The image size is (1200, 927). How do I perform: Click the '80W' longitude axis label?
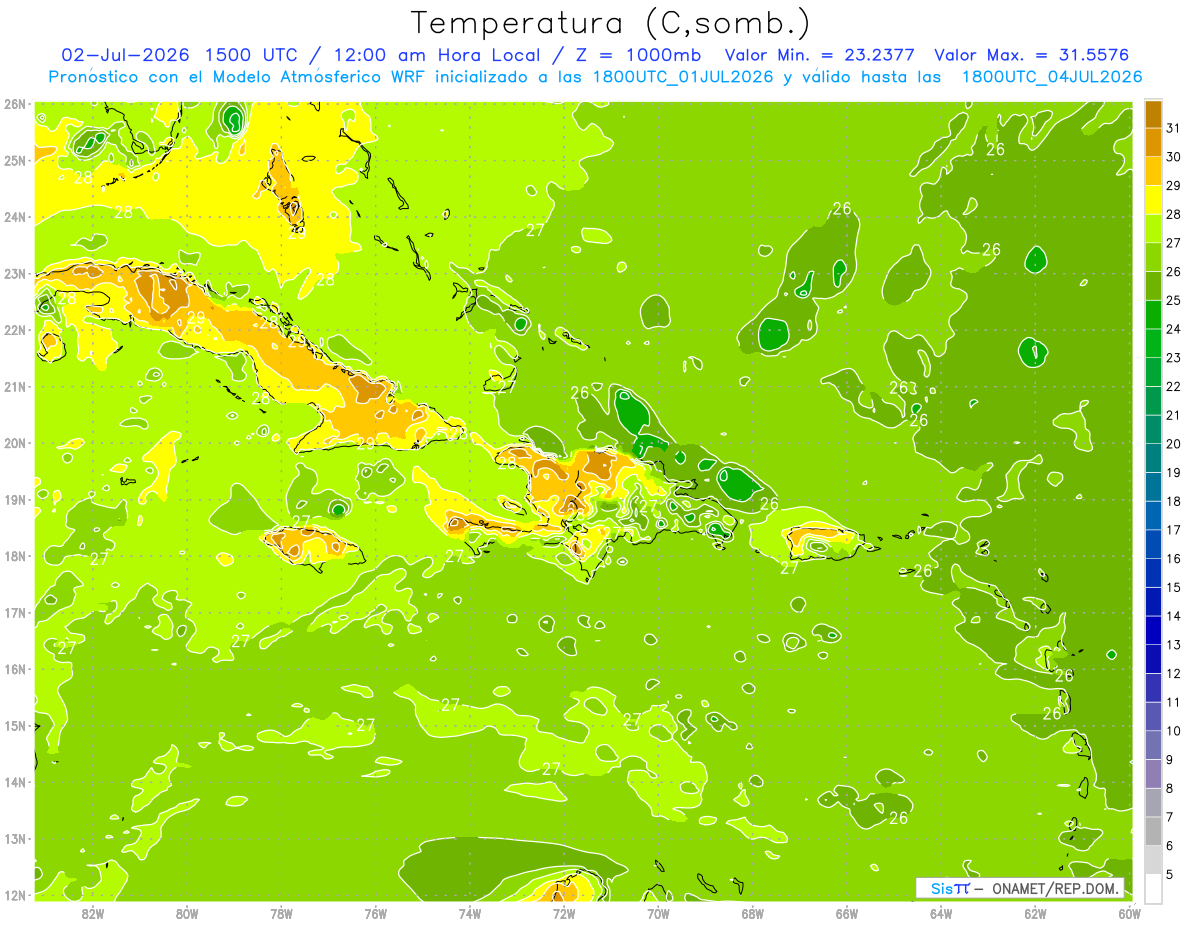(x=187, y=913)
